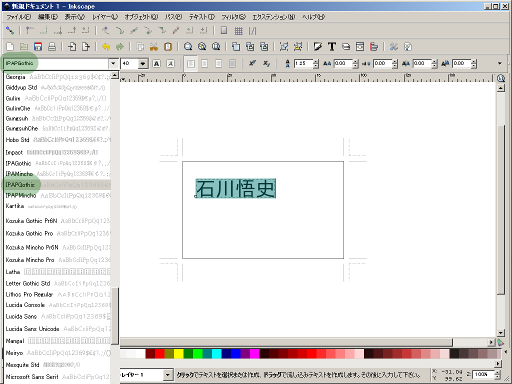Align text center

coord(205,63)
